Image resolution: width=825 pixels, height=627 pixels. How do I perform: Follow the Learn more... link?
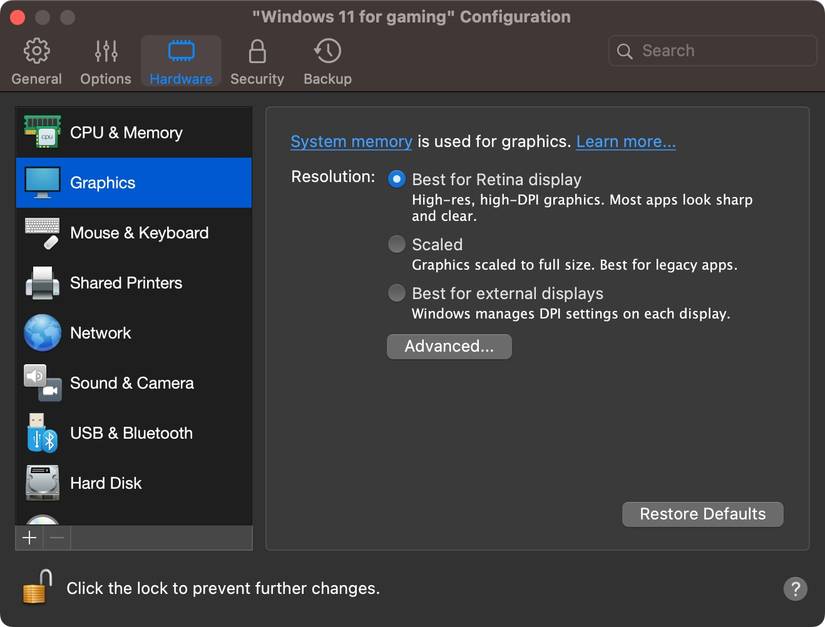pyautogui.click(x=626, y=141)
